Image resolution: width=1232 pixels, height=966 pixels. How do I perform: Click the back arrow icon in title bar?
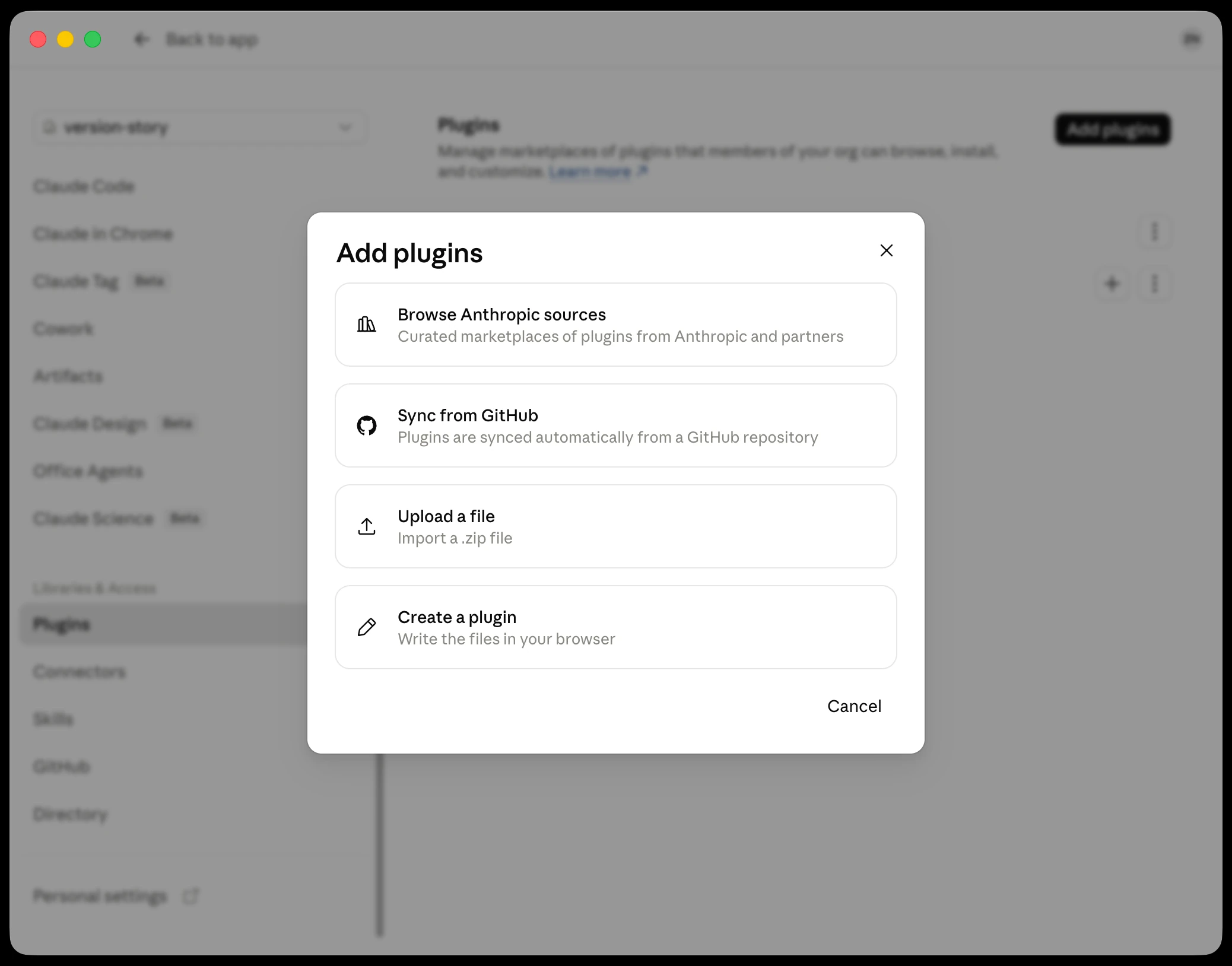click(141, 39)
